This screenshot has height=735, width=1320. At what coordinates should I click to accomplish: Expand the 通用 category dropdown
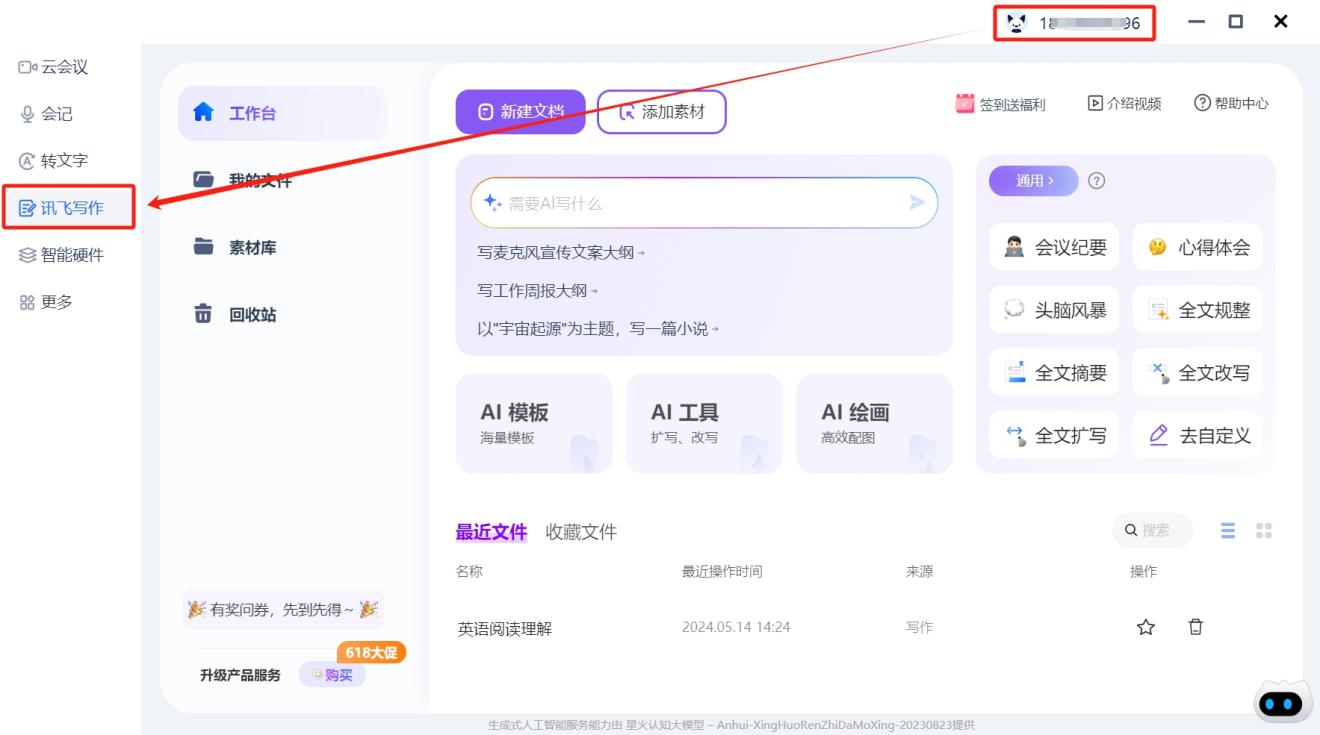click(1034, 181)
